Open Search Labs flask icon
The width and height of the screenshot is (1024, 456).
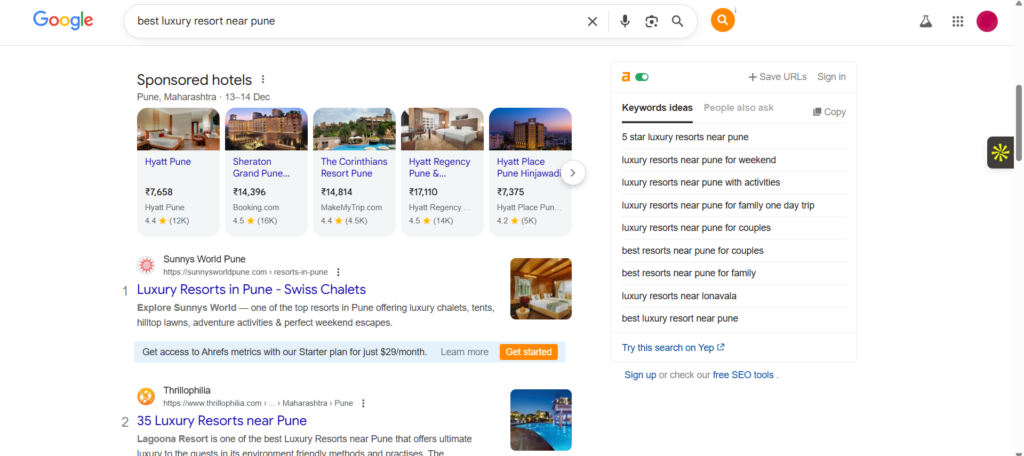point(925,21)
